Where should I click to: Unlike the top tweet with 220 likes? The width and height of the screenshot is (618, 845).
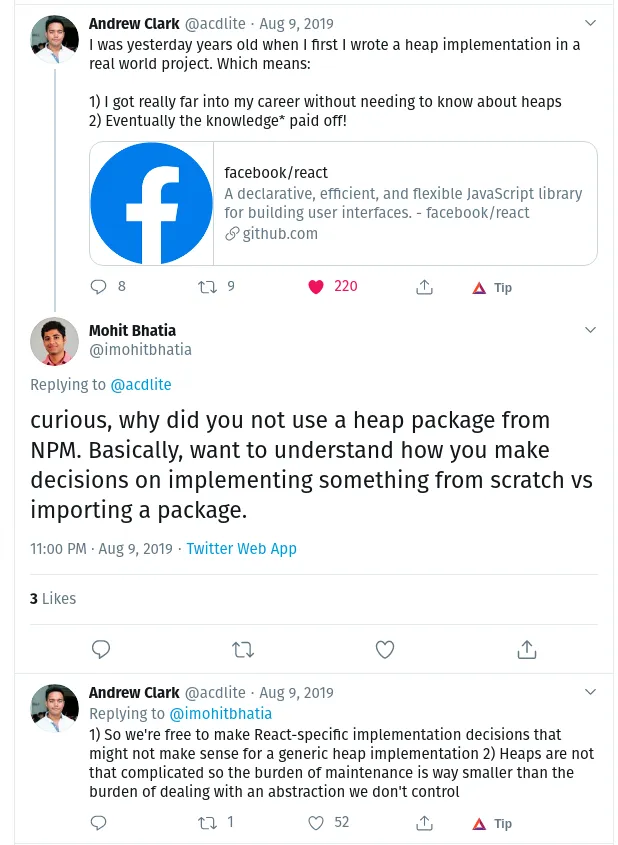tap(316, 287)
